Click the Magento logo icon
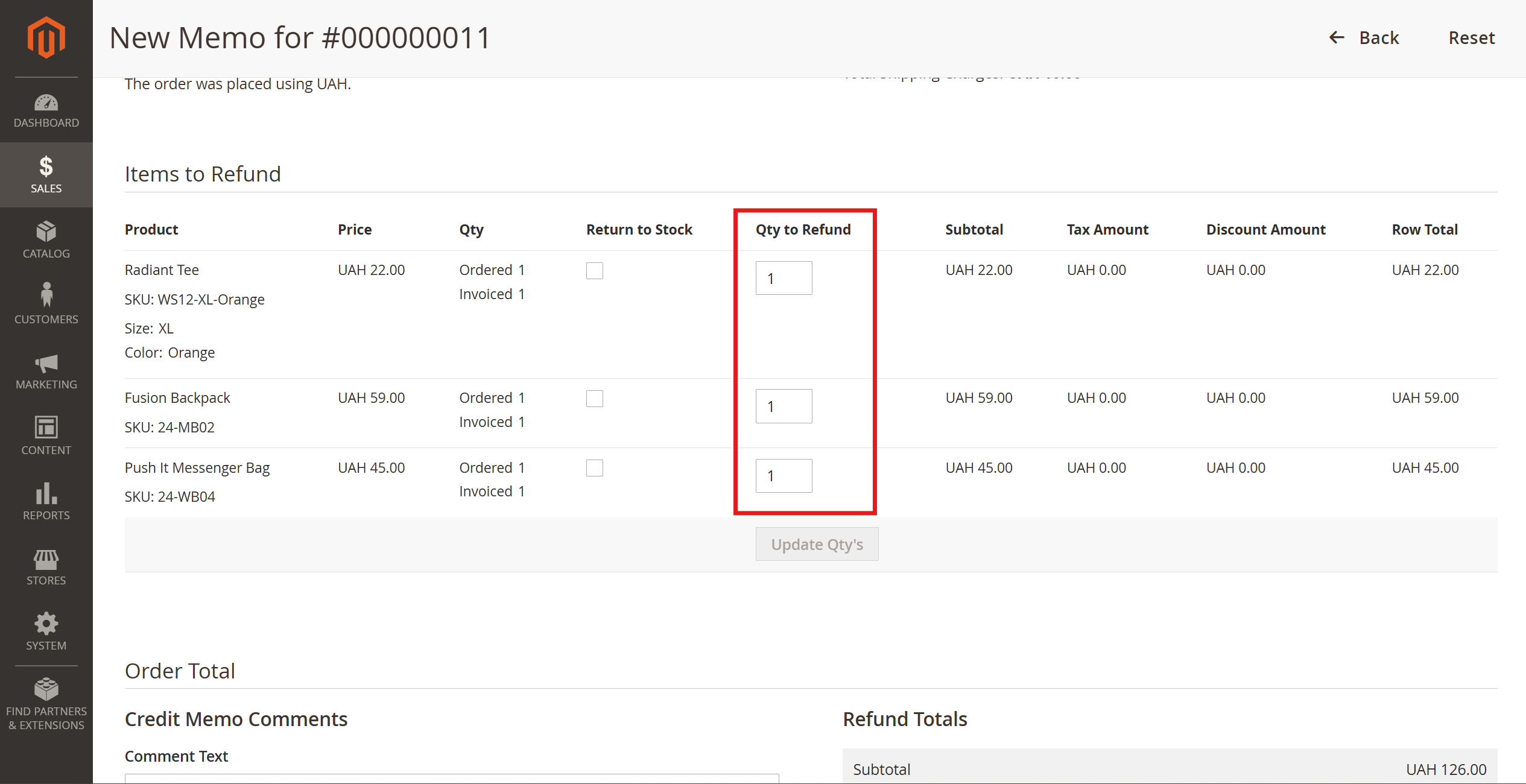 (x=46, y=37)
